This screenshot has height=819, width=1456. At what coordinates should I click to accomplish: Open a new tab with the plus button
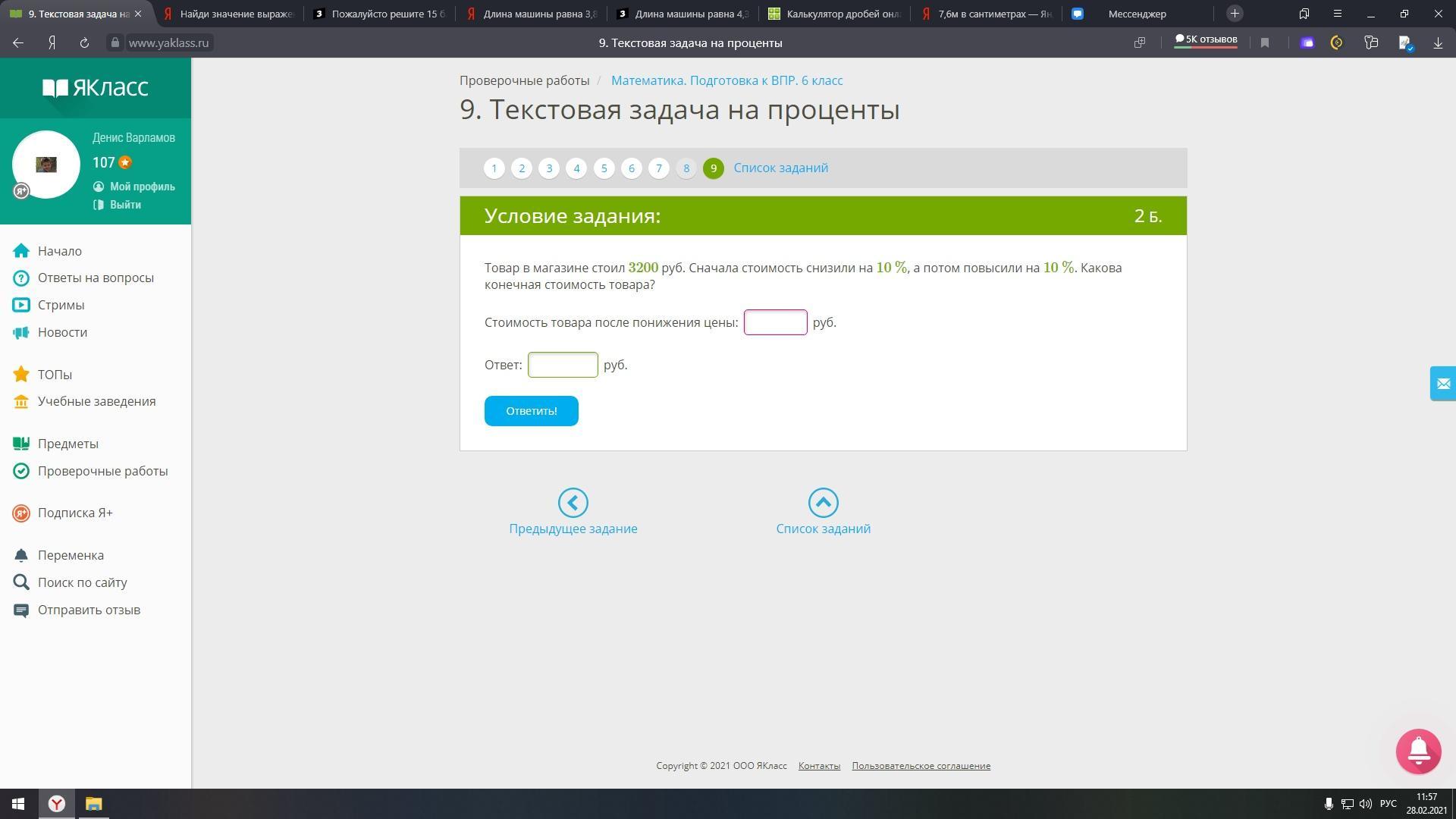pos(1235,14)
